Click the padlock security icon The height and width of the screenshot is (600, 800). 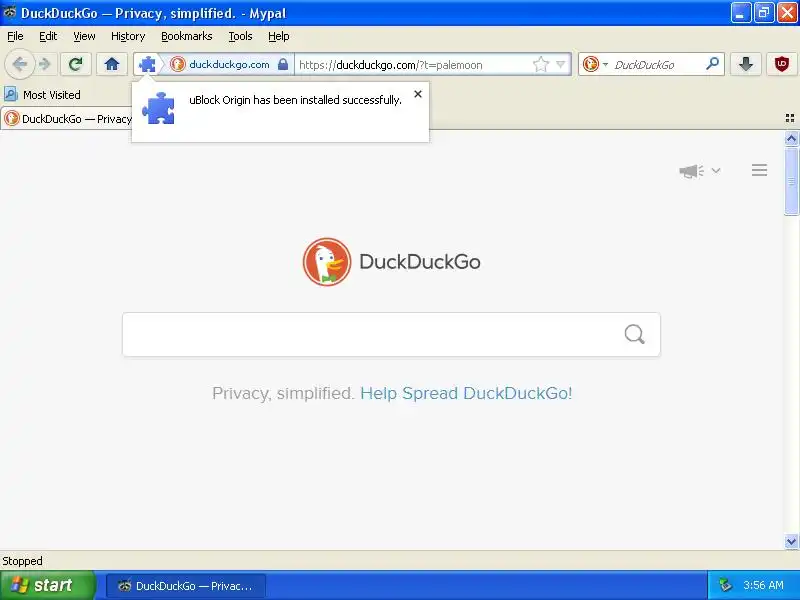(x=283, y=64)
